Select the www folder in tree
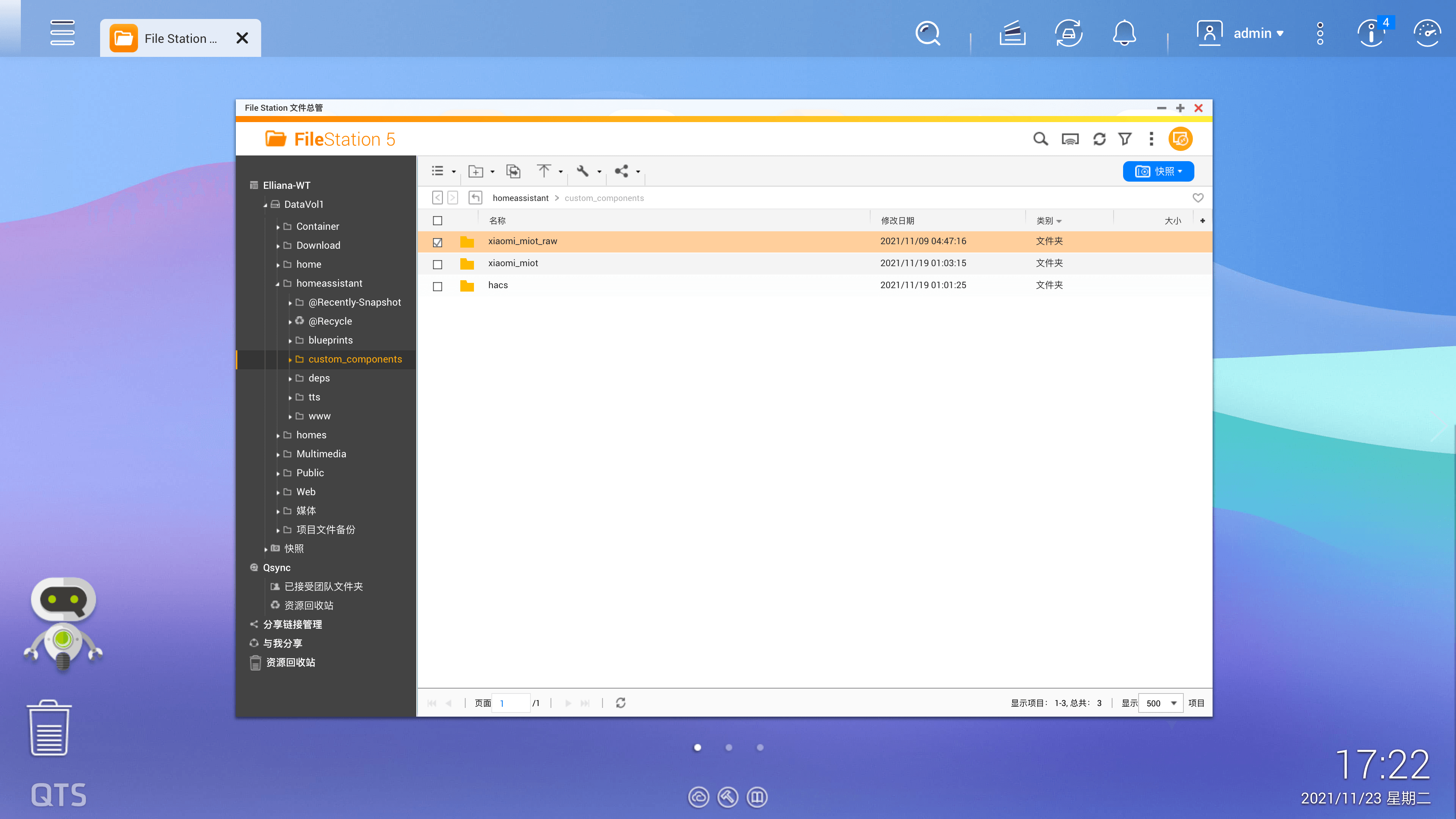This screenshot has width=1456, height=819. [319, 416]
